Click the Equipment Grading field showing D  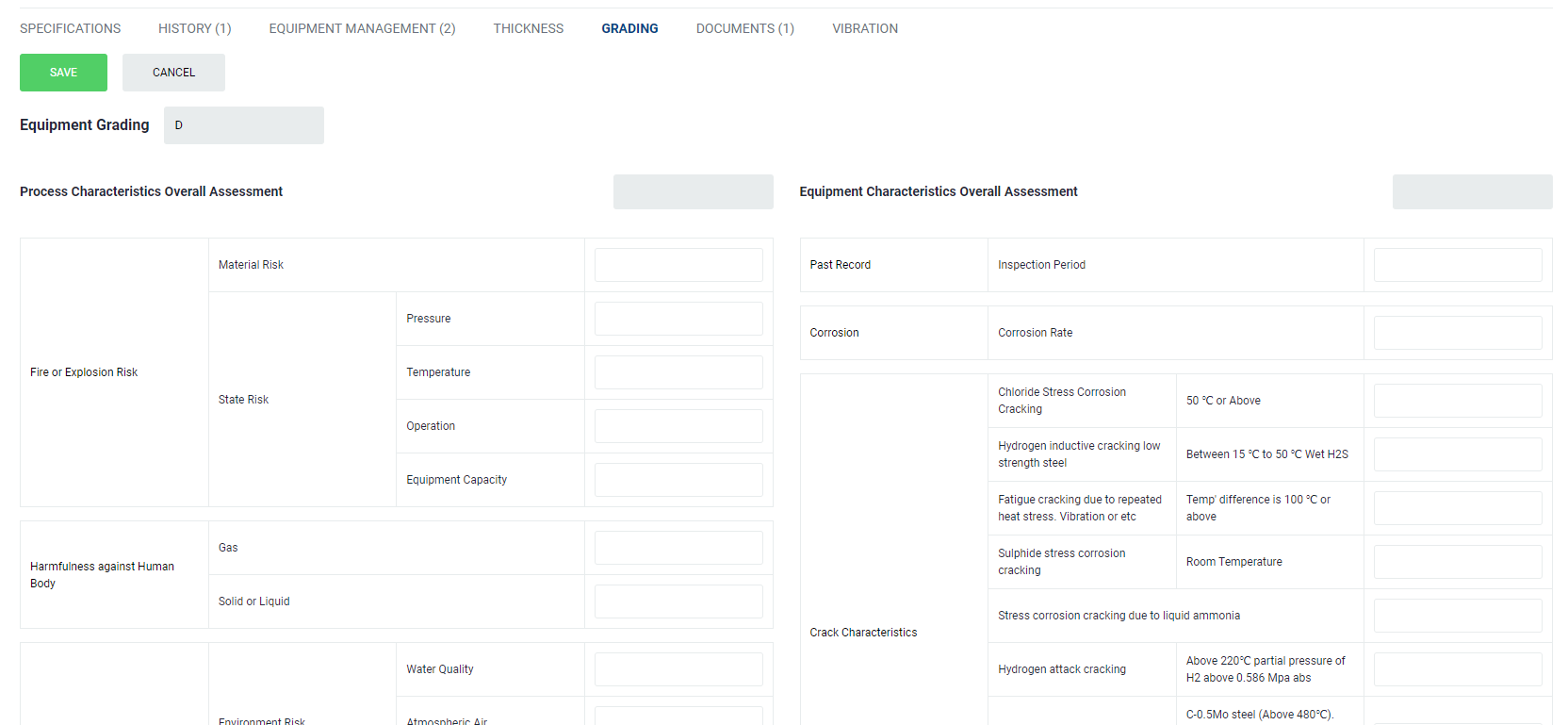tap(243, 125)
